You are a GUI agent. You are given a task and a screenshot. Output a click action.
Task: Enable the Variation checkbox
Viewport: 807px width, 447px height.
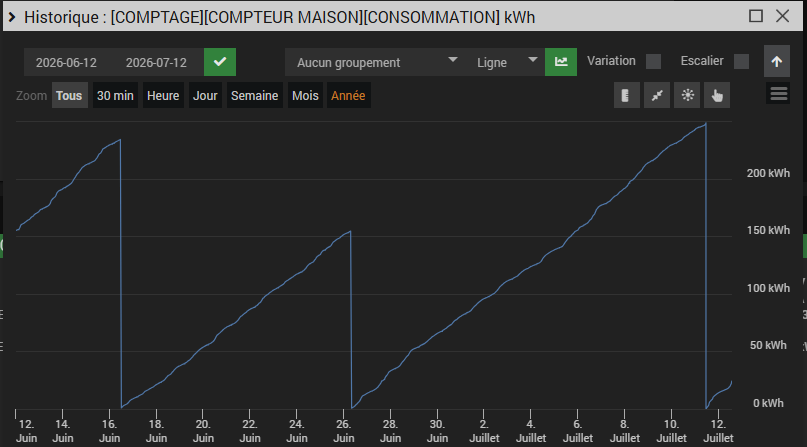tap(653, 61)
